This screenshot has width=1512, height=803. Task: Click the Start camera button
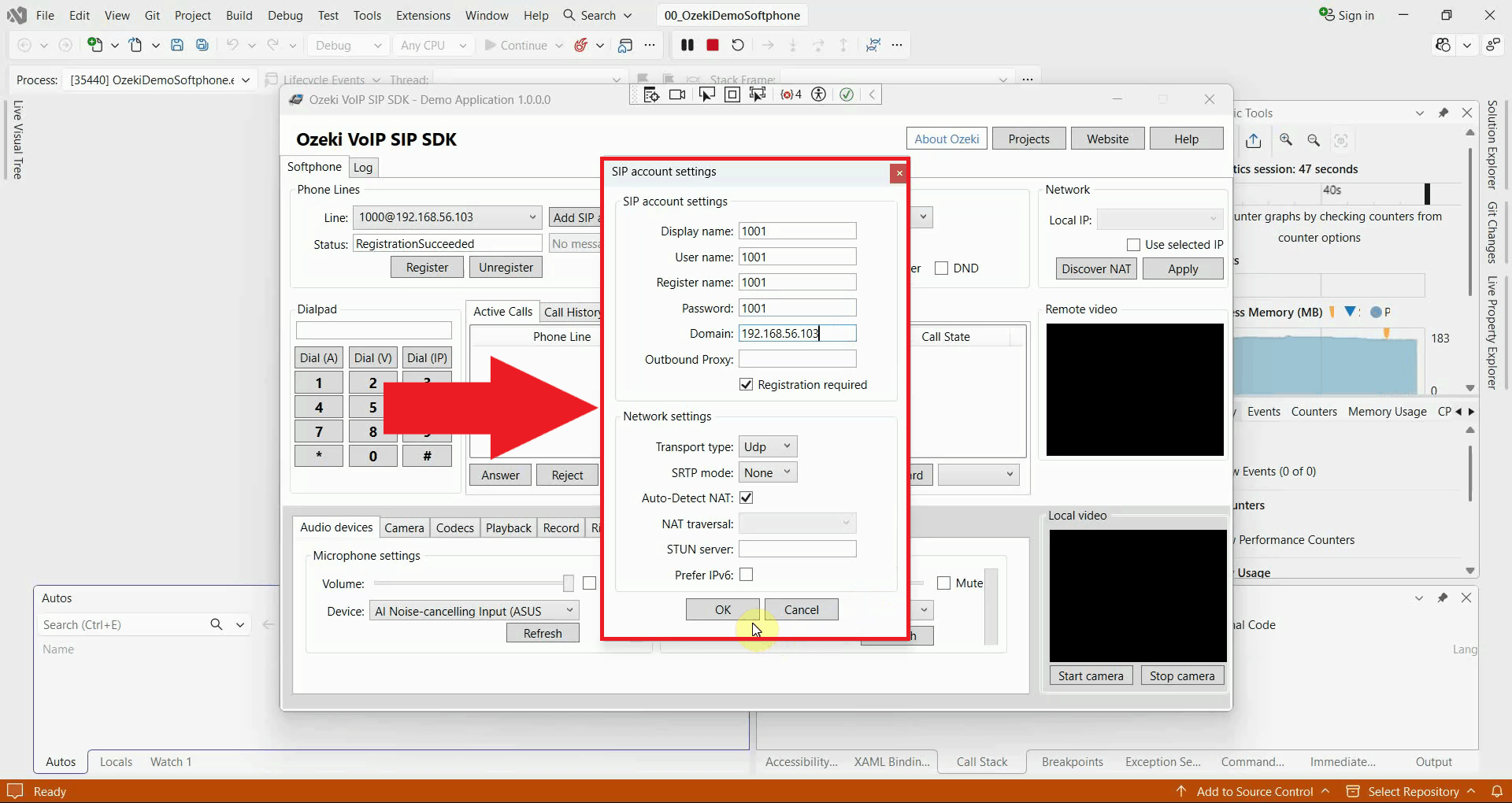pyautogui.click(x=1091, y=675)
